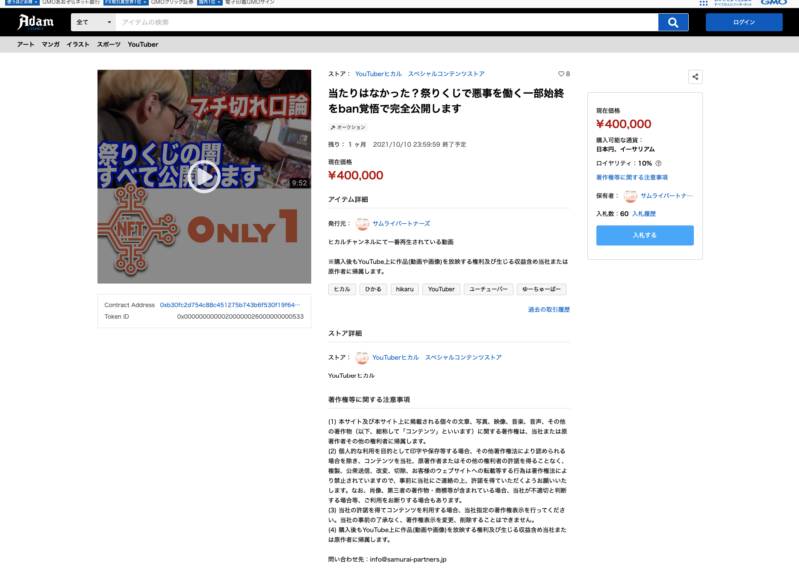This screenshot has width=799, height=580.
Task: Click the owner avatar in the price panel
Action: [630, 196]
